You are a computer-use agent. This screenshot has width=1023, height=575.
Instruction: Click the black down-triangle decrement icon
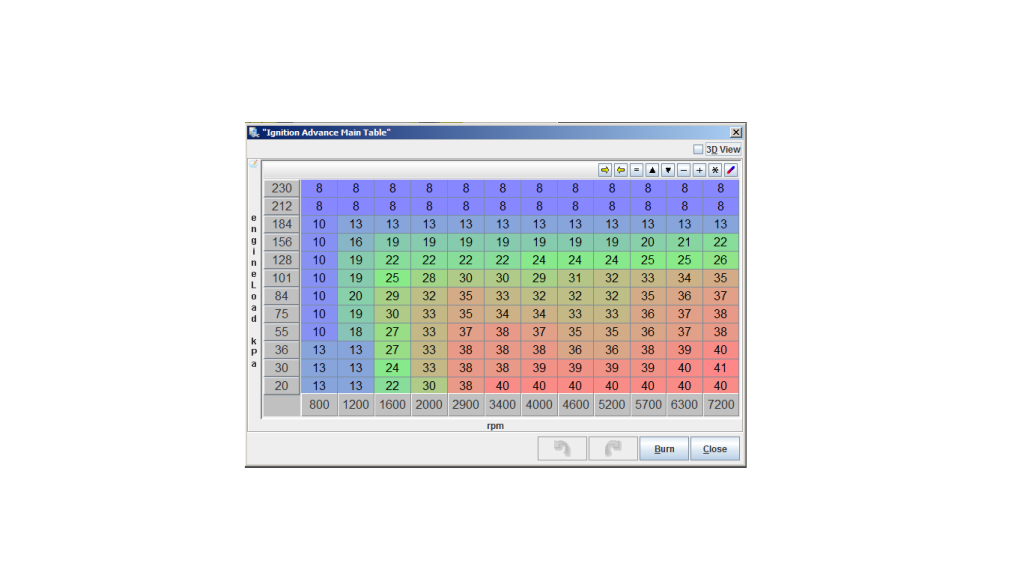click(667, 170)
